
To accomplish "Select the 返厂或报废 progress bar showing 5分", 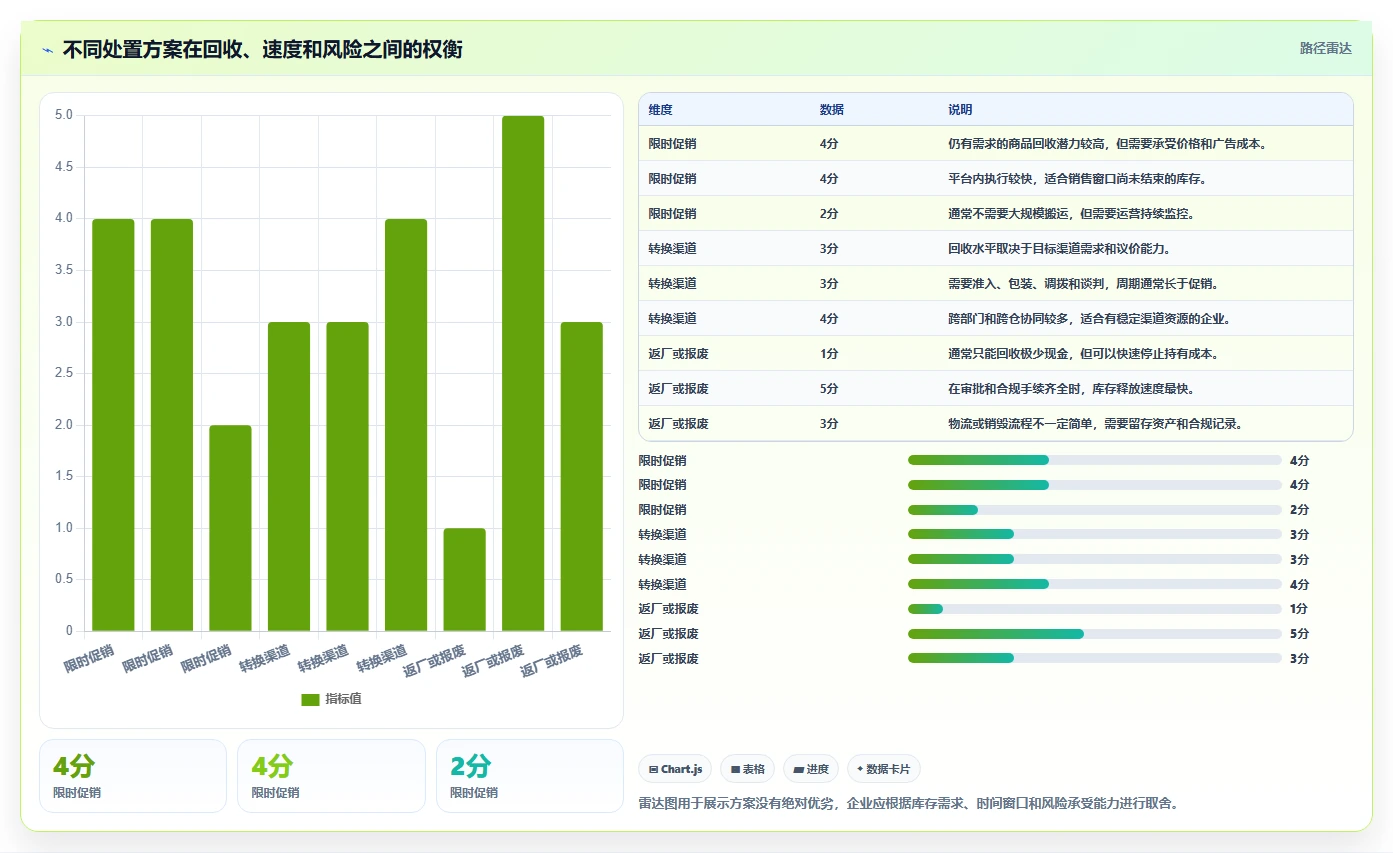I will pyautogui.click(x=1095, y=634).
